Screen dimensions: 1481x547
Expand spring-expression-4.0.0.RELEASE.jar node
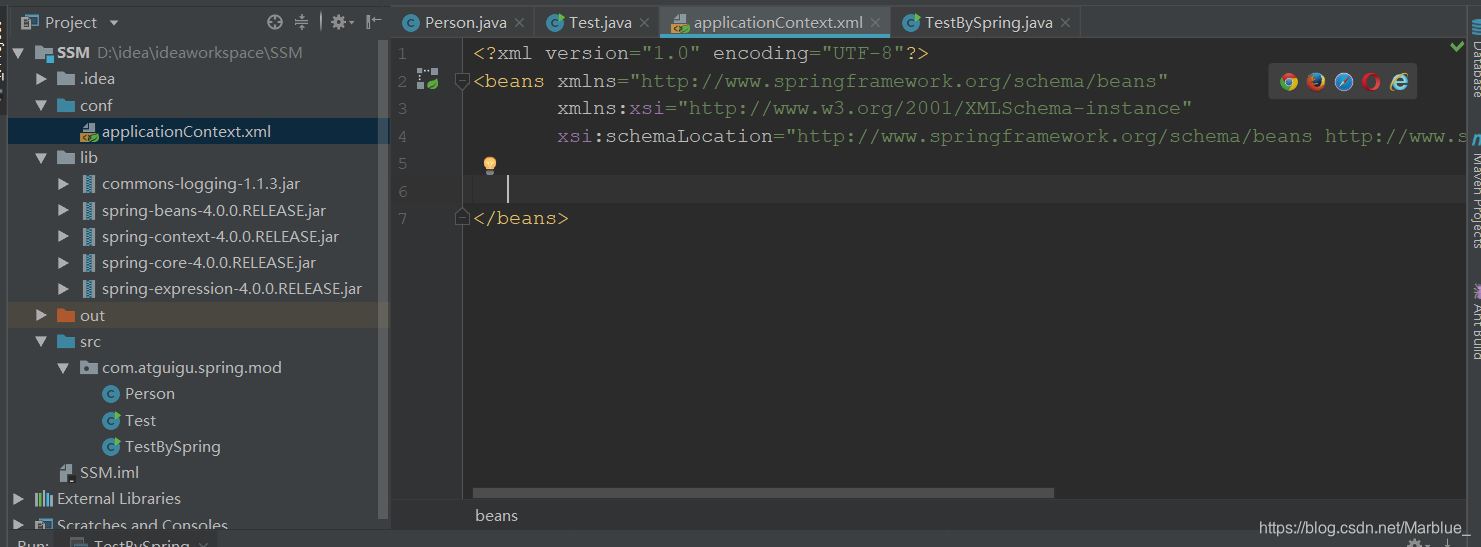pos(64,289)
